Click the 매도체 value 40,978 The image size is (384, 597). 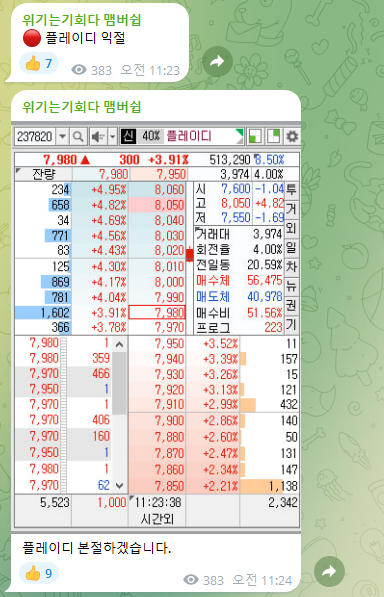point(265,297)
